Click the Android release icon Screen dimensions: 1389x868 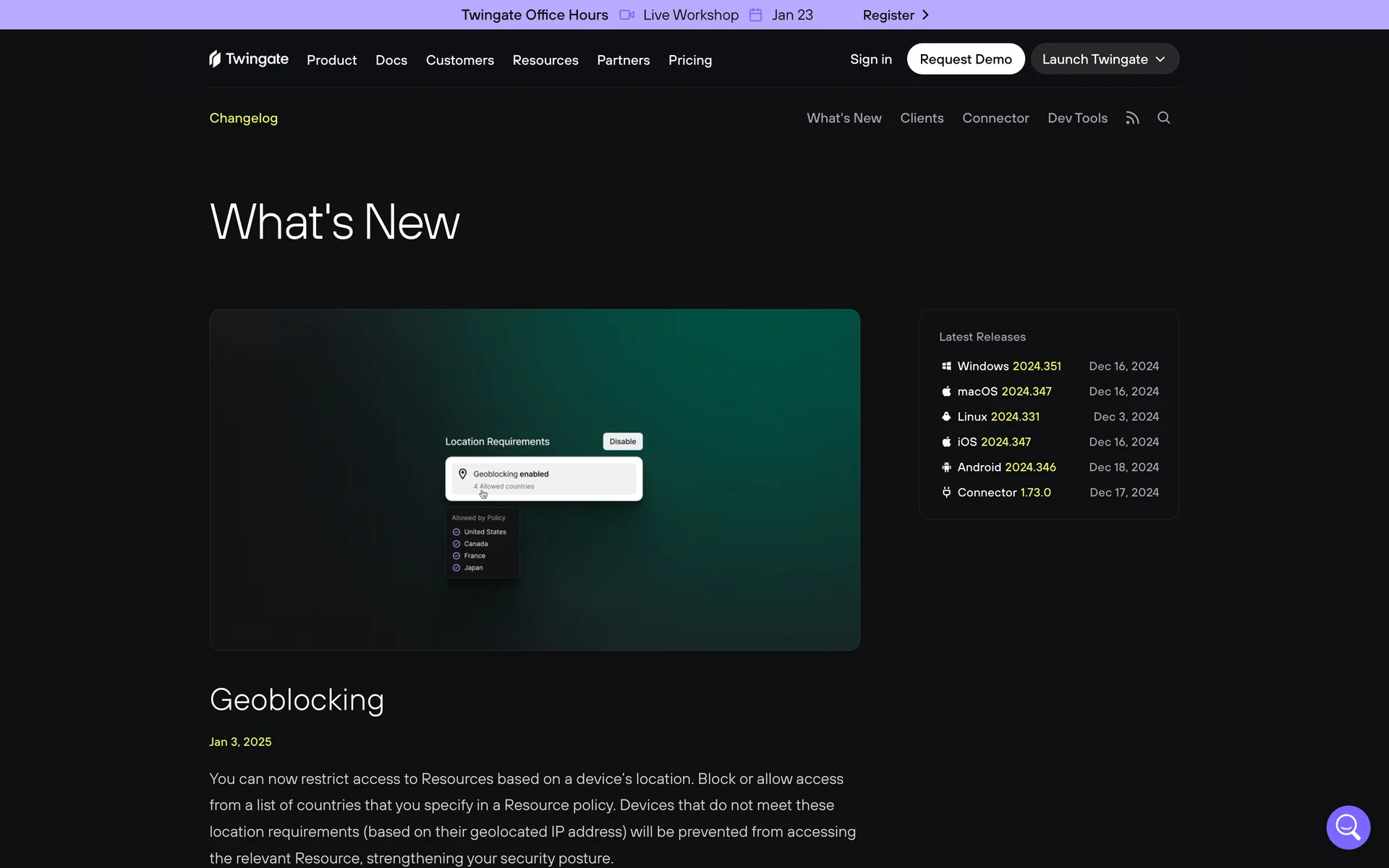tap(946, 467)
